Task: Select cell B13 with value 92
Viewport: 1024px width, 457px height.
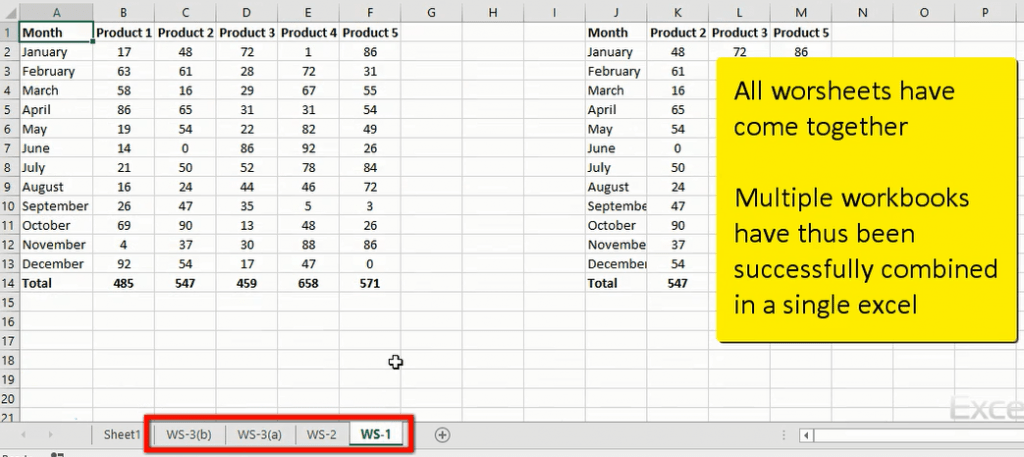Action: click(123, 264)
